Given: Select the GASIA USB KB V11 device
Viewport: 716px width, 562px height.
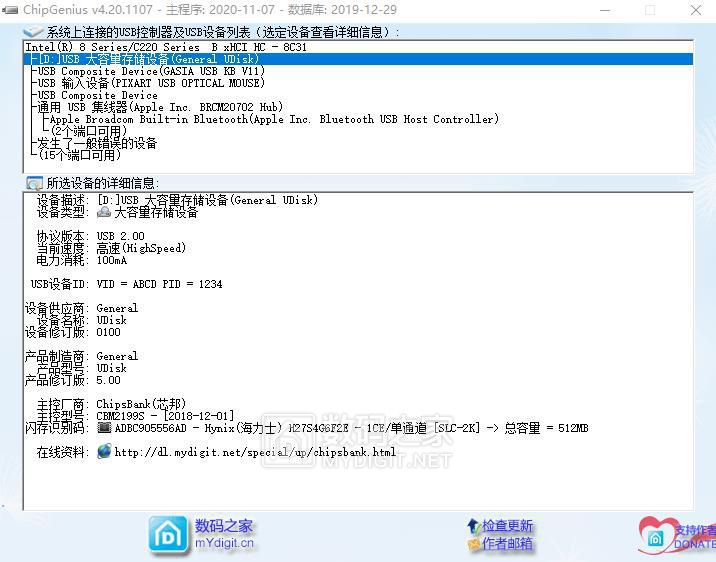Looking at the screenshot, I should pos(151,71).
